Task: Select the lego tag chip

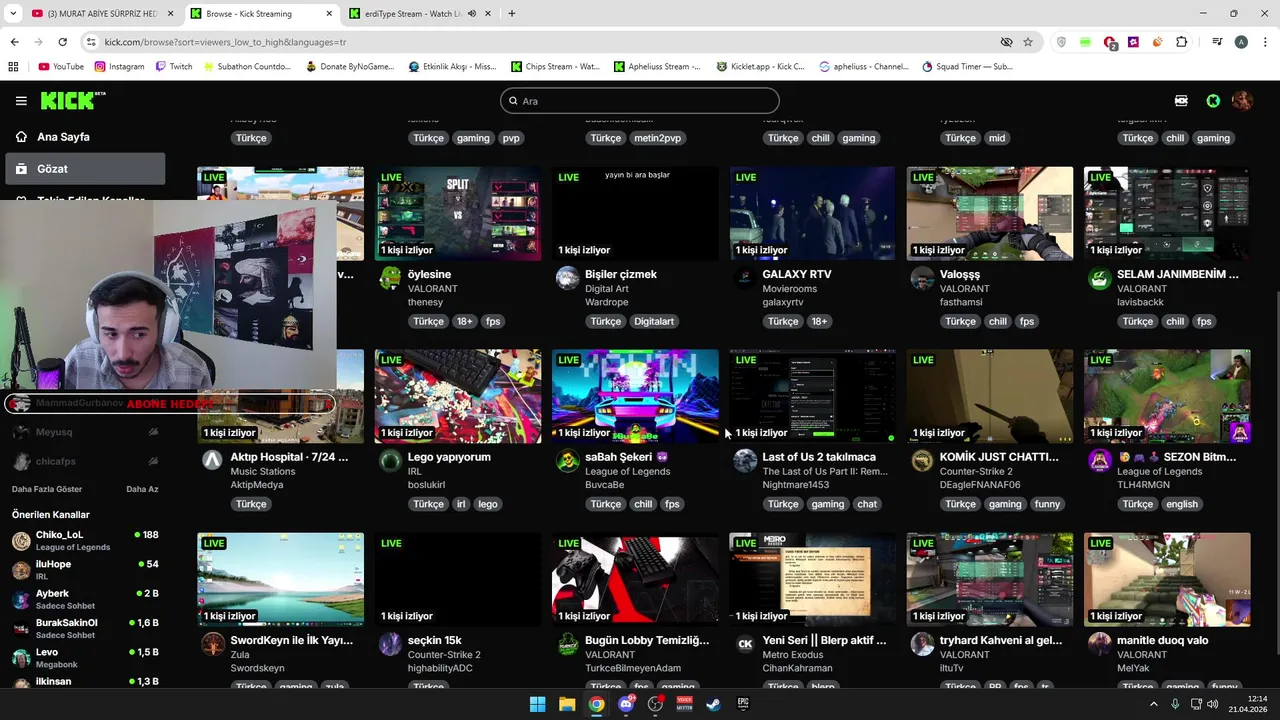Action: pyautogui.click(x=487, y=504)
